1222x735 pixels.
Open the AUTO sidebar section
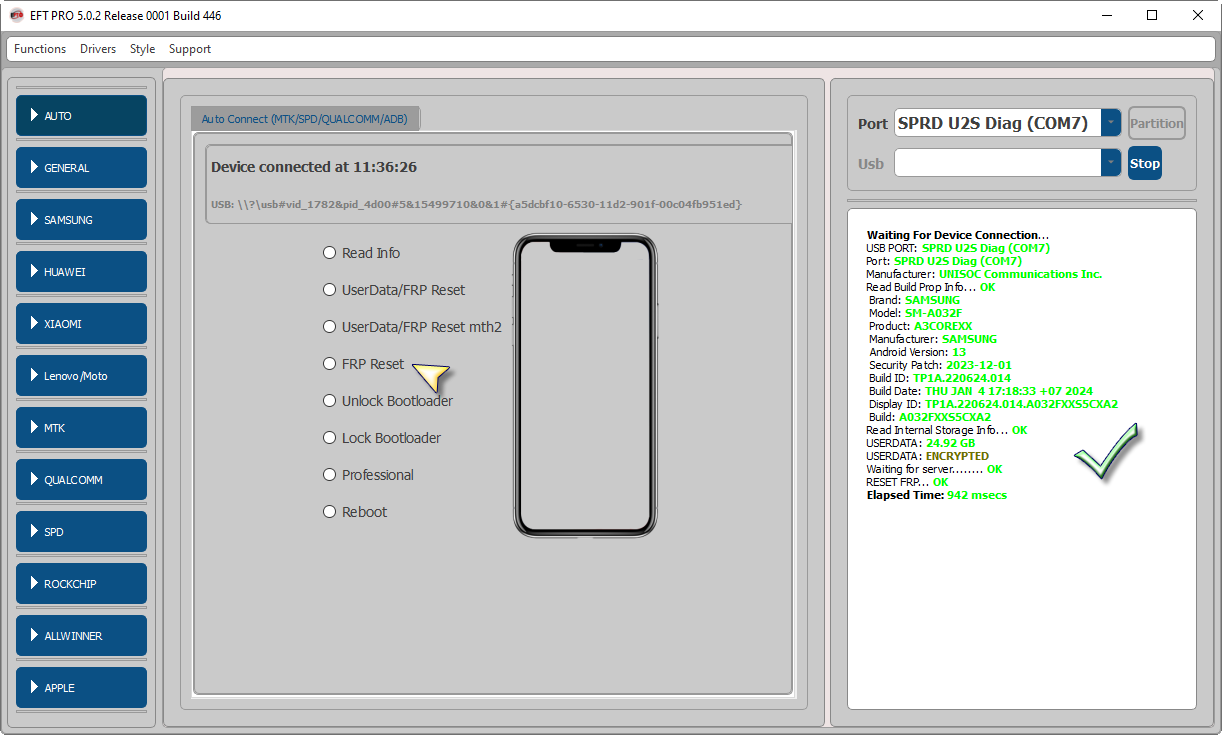coord(81,116)
